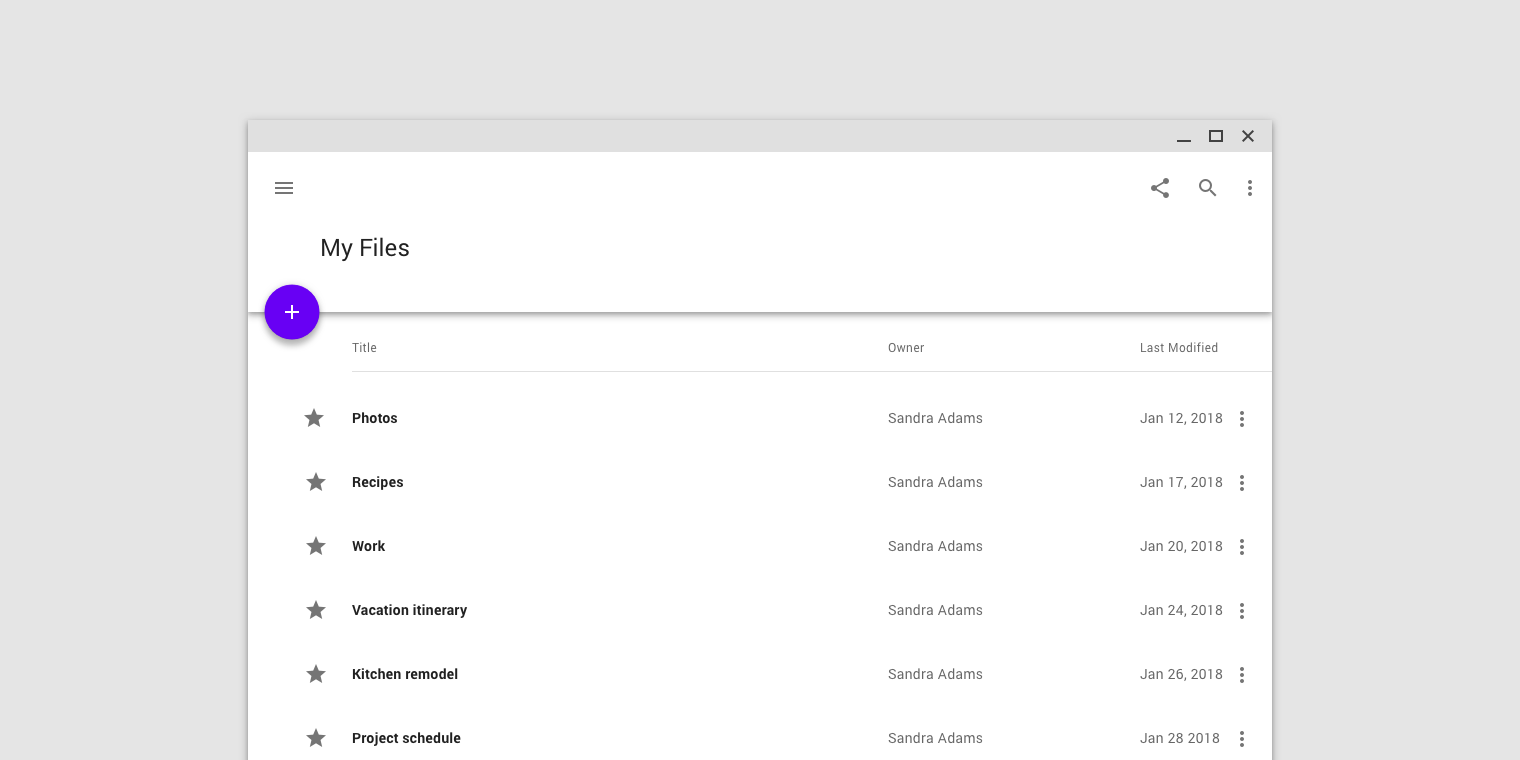1520x760 pixels.
Task: Open more options for Project schedule row
Action: coord(1242,739)
